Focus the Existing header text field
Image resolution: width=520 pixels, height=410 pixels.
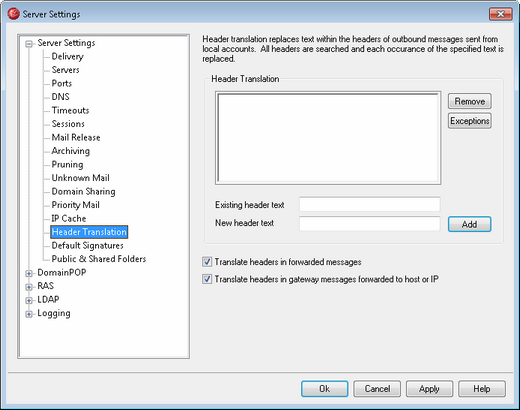[370, 204]
